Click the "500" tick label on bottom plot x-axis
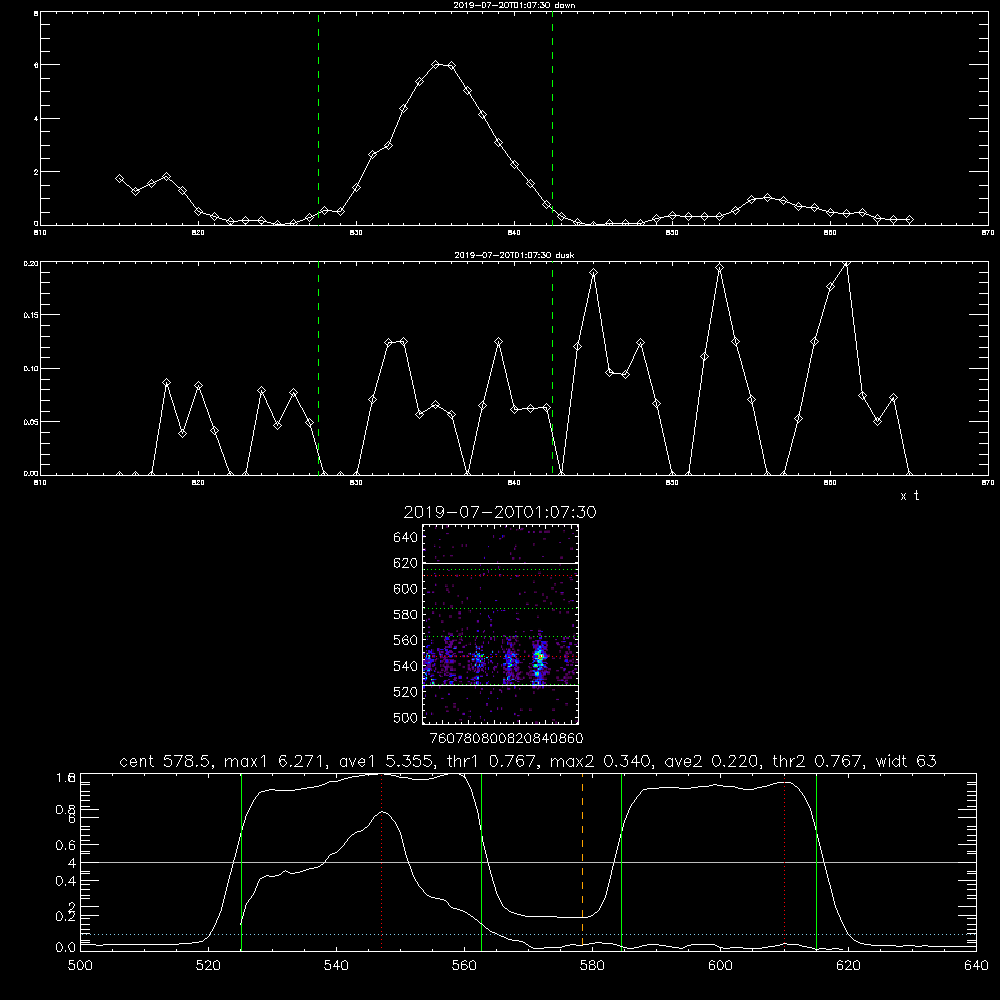Viewport: 1000px width, 1000px height. tap(80, 966)
